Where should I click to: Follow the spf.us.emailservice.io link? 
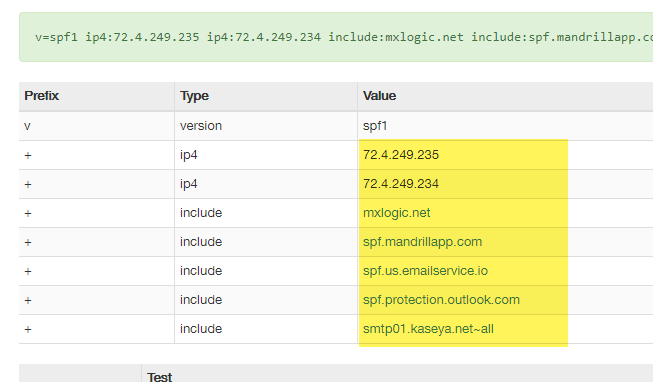tap(425, 271)
